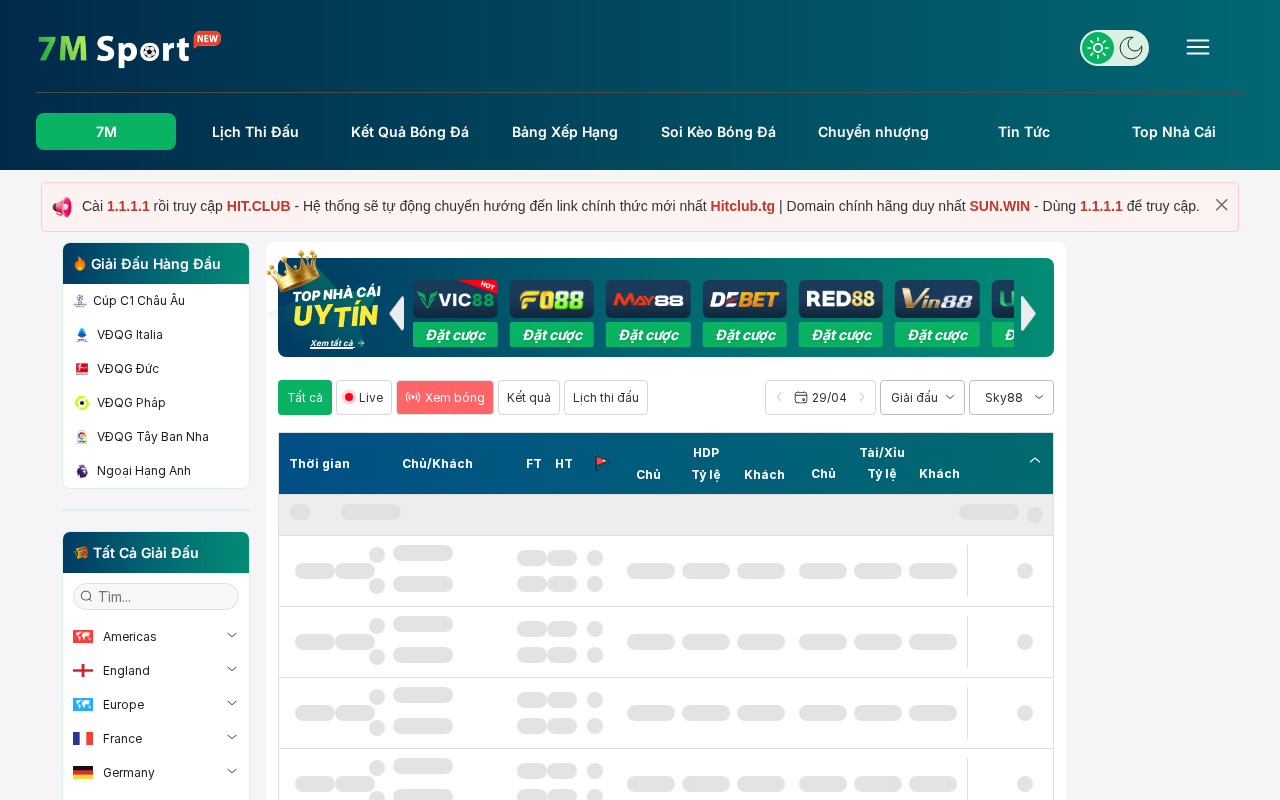The width and height of the screenshot is (1280, 800).
Task: Click Đặt cược under F088
Action: click(x=552, y=335)
